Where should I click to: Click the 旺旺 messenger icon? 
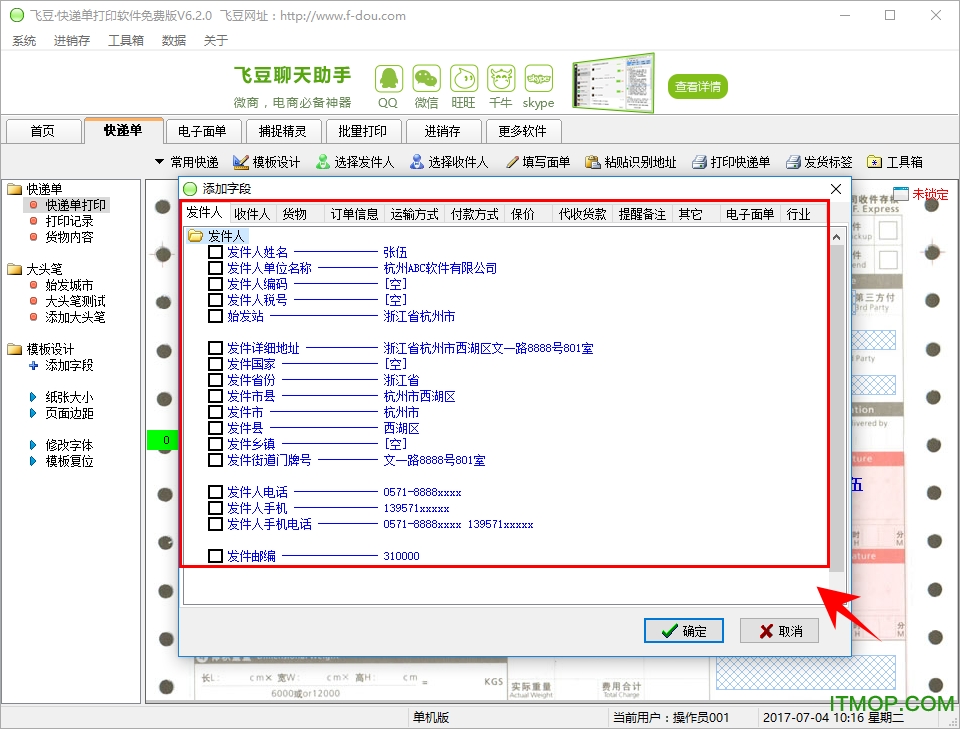[x=463, y=76]
